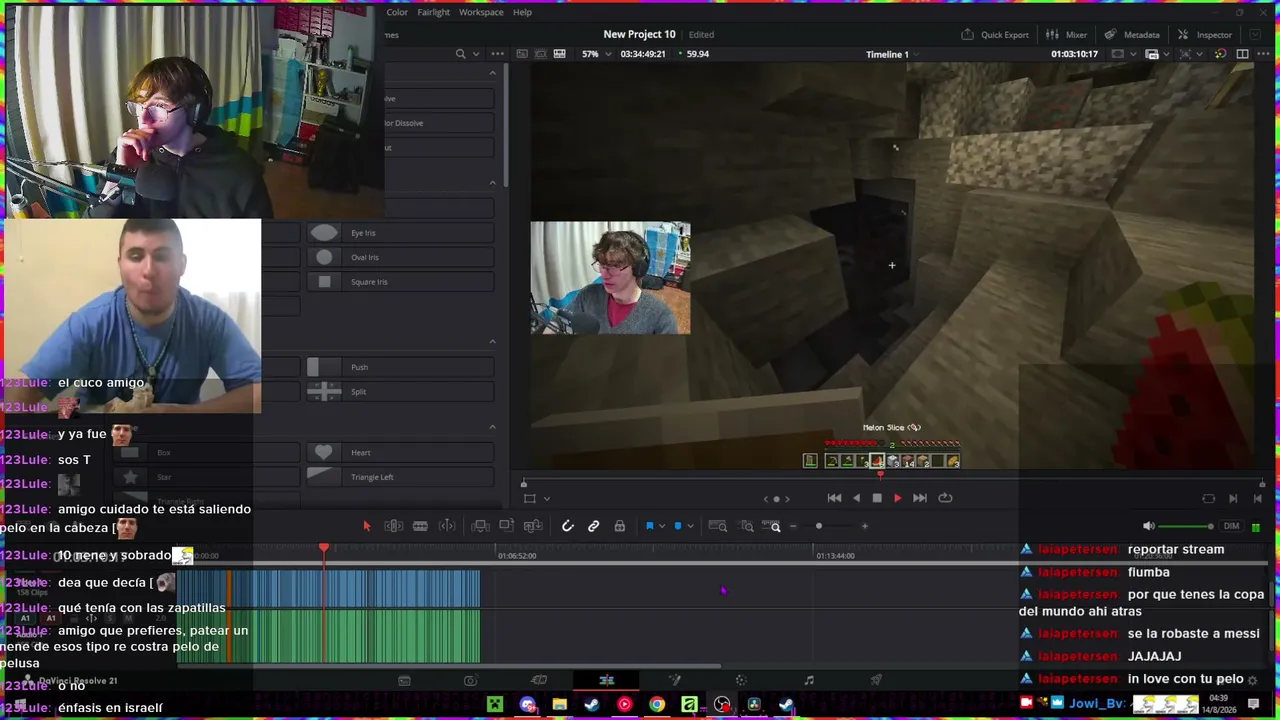
Task: Toggle the DIM audio button
Action: [1231, 526]
